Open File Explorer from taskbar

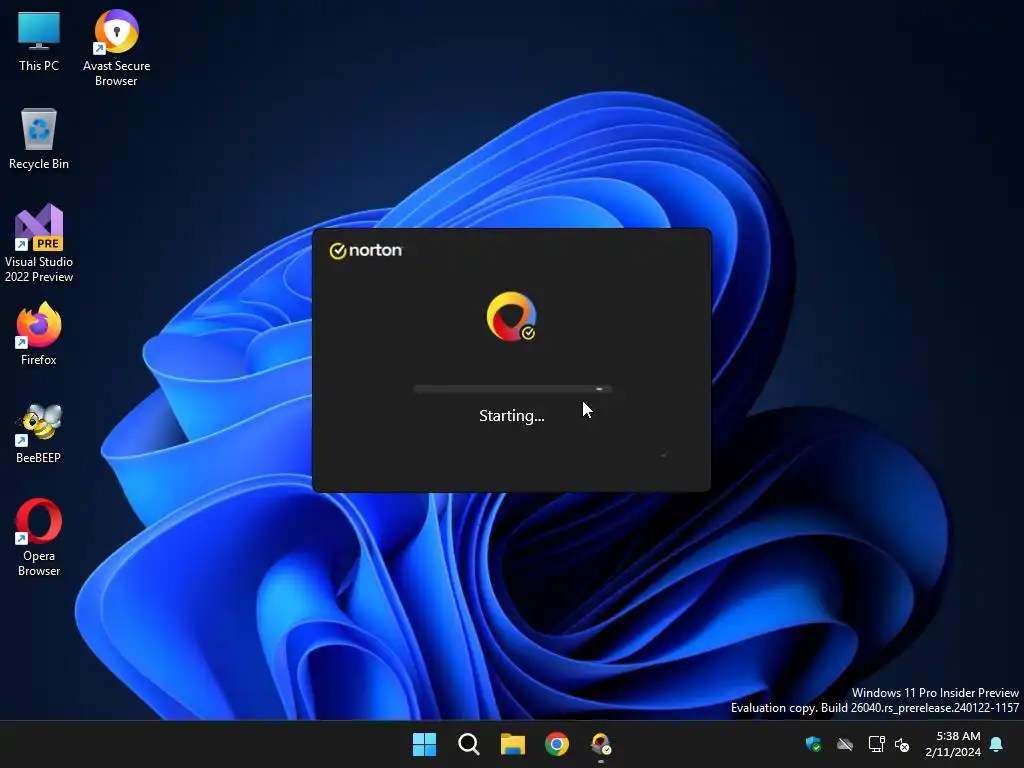pos(513,744)
